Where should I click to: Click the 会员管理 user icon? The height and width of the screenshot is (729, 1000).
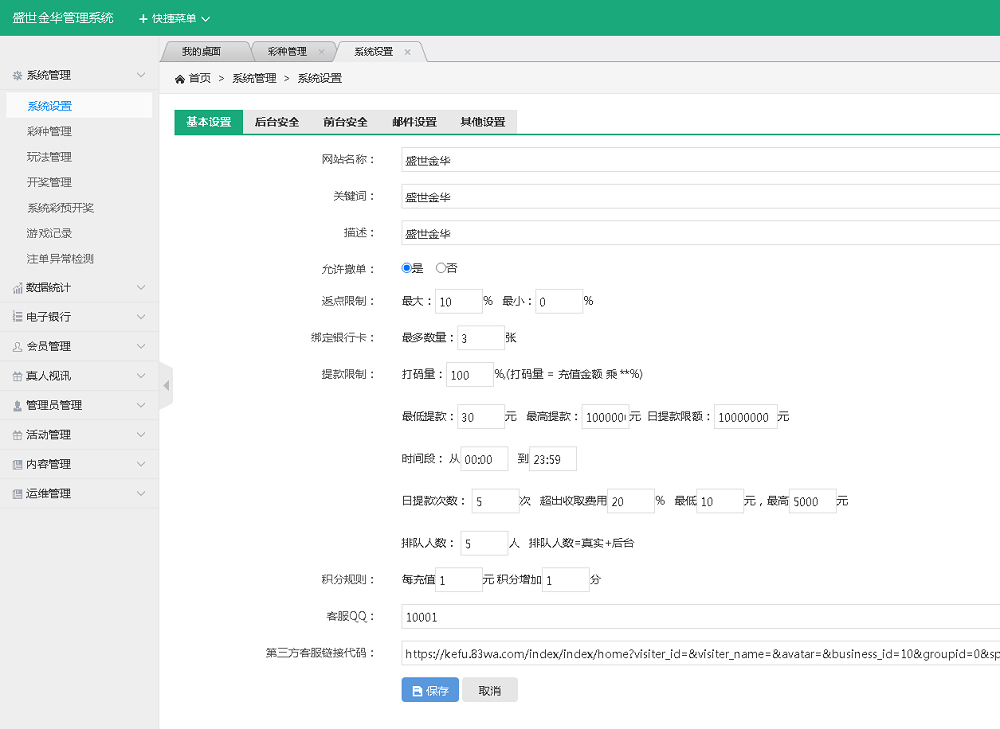coord(17,347)
